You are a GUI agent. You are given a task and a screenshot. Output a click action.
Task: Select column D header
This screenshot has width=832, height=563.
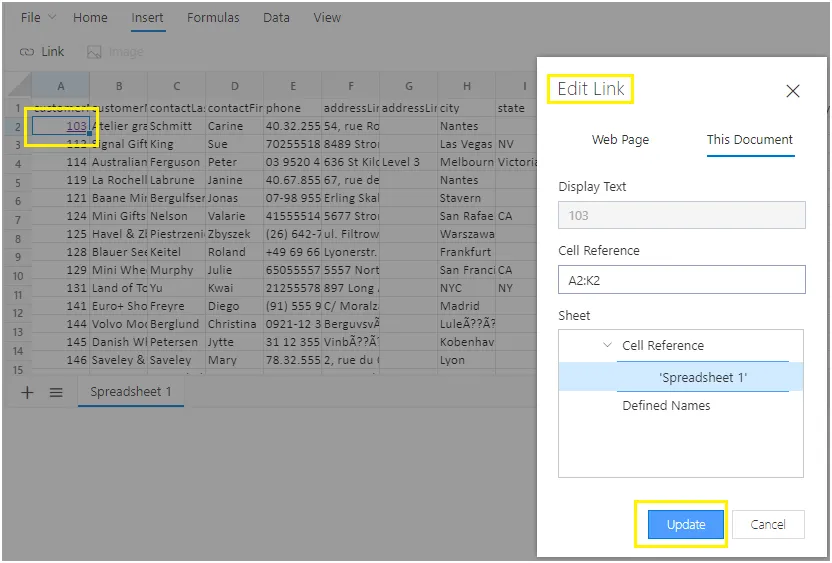click(235, 86)
